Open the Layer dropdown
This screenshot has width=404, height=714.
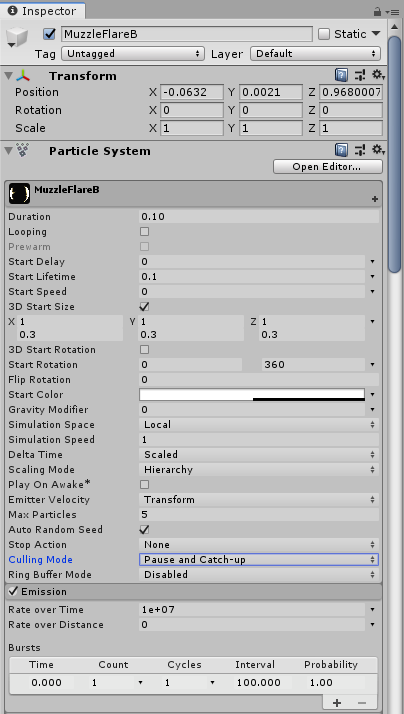[x=315, y=54]
